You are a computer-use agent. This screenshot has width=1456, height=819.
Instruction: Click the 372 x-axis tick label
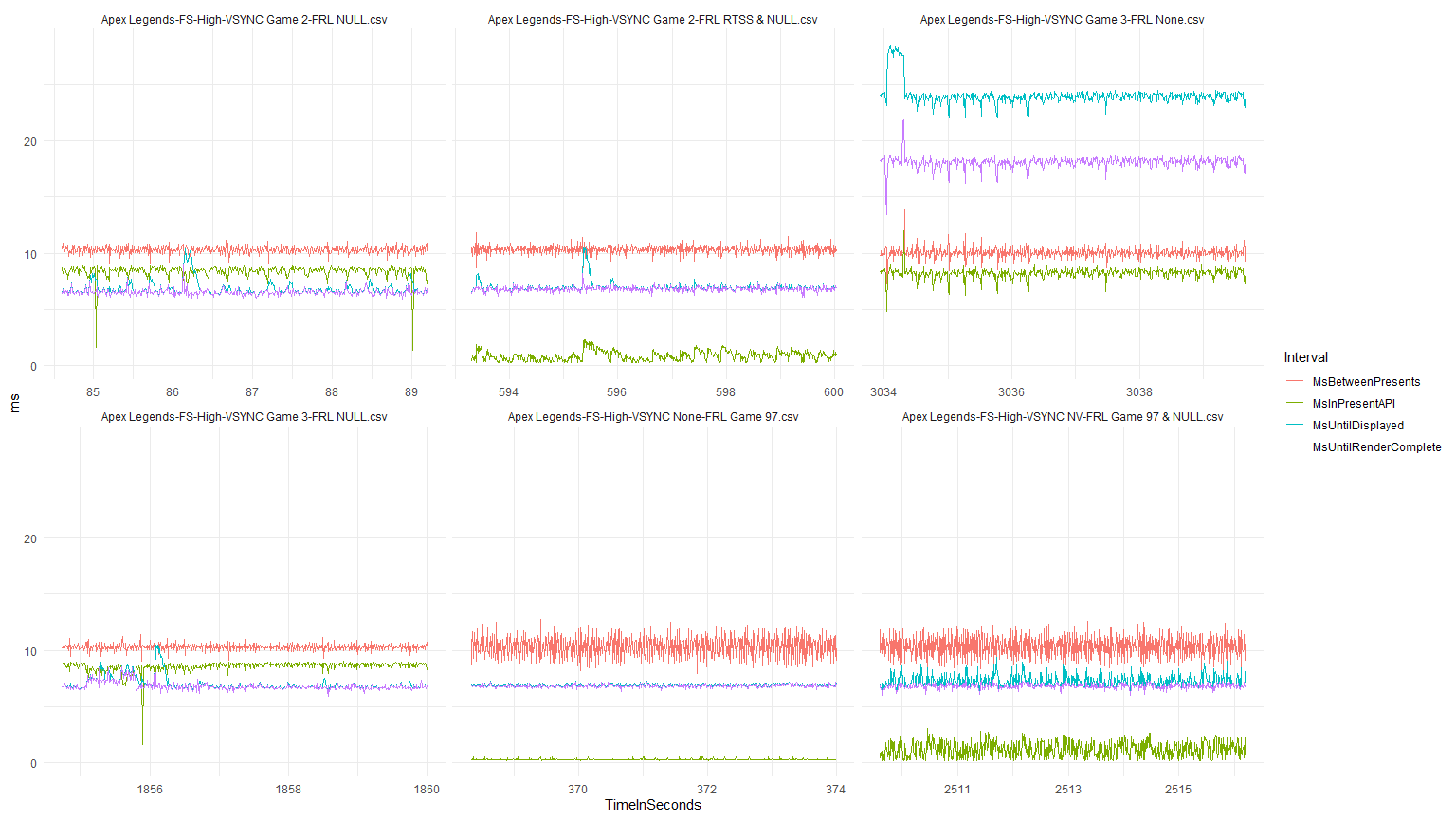(x=706, y=790)
